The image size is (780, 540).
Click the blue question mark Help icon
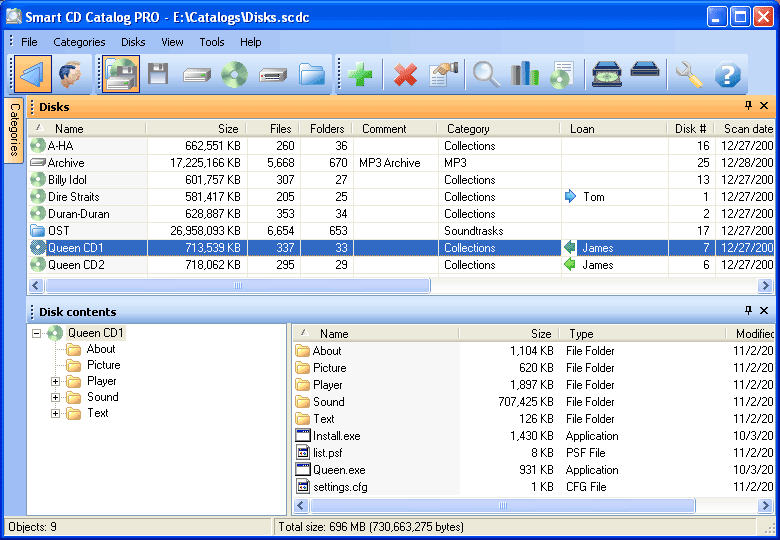point(728,74)
